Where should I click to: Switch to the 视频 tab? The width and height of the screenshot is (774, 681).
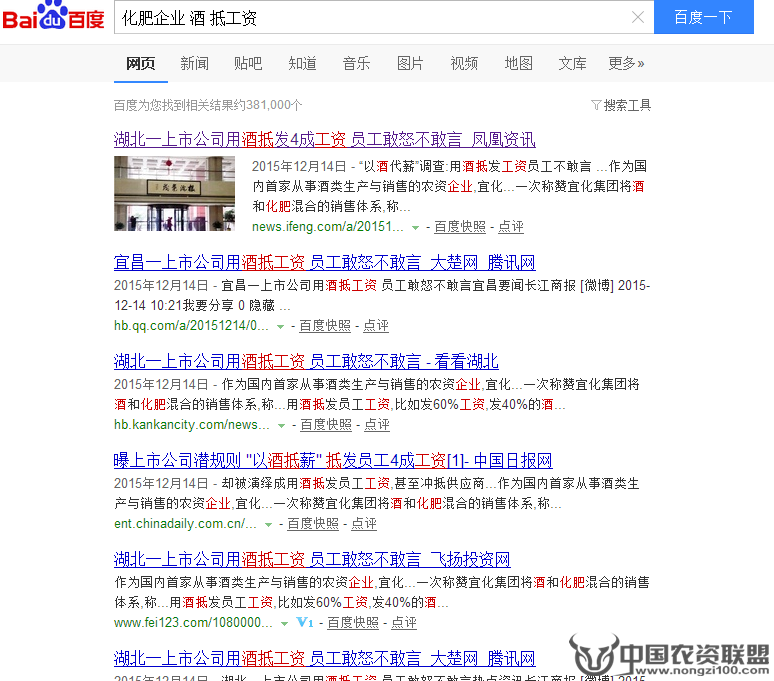(x=464, y=64)
